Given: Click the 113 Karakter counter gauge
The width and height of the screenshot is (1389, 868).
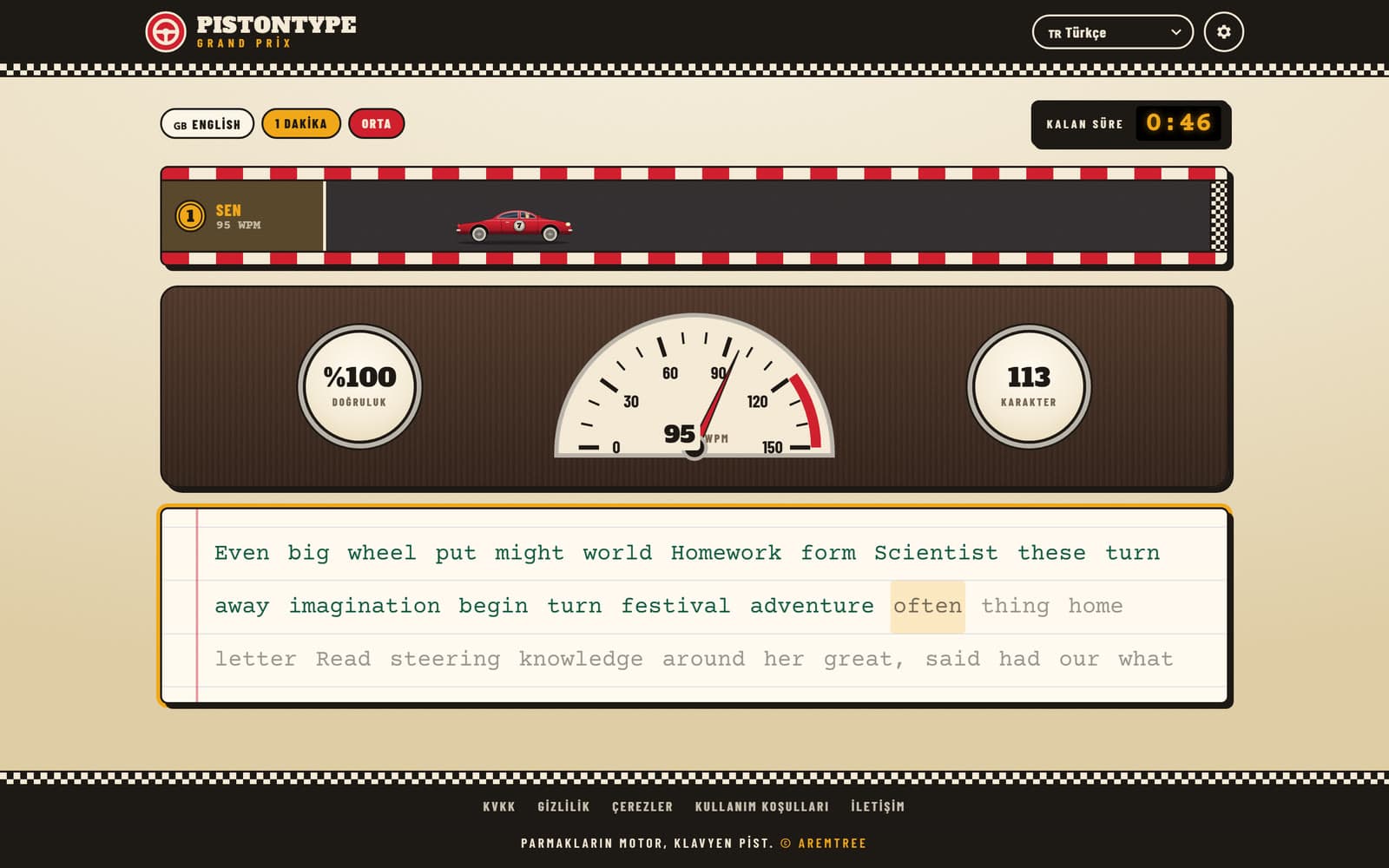Looking at the screenshot, I should (x=1029, y=386).
